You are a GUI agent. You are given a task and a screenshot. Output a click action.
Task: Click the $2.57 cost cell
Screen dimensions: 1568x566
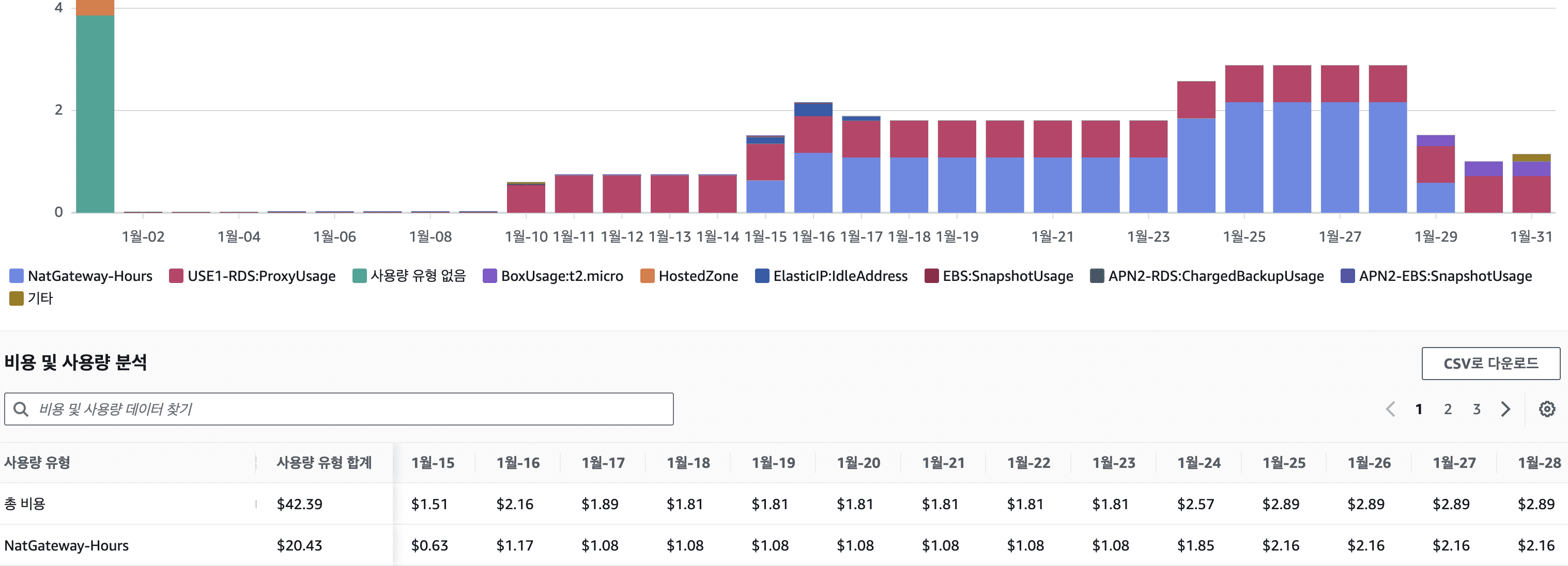point(1195,504)
